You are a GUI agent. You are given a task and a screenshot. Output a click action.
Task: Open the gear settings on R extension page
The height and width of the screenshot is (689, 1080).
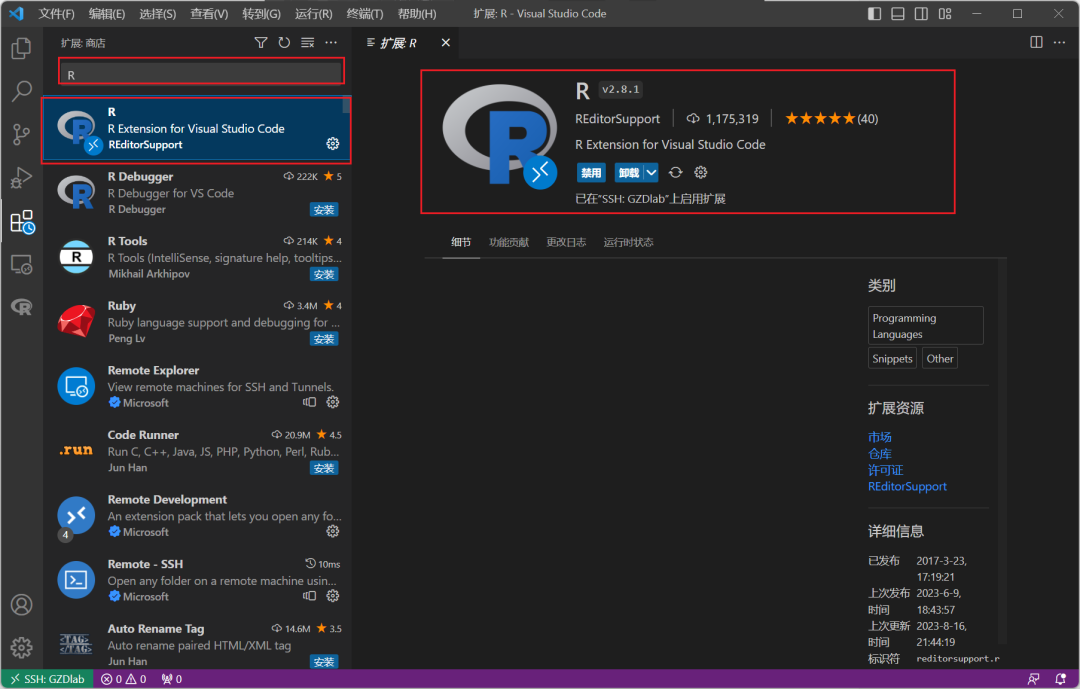point(700,172)
